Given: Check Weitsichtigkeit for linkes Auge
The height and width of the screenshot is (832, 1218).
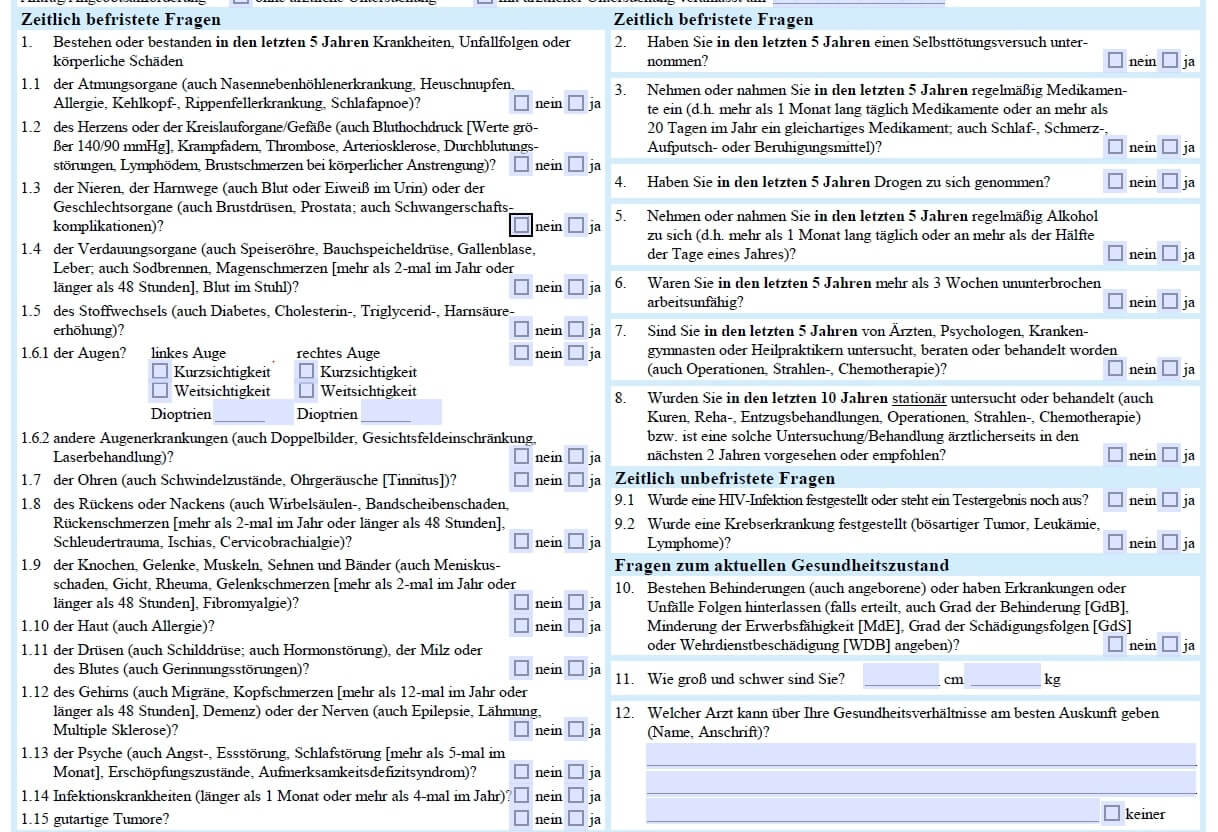Looking at the screenshot, I should (160, 390).
